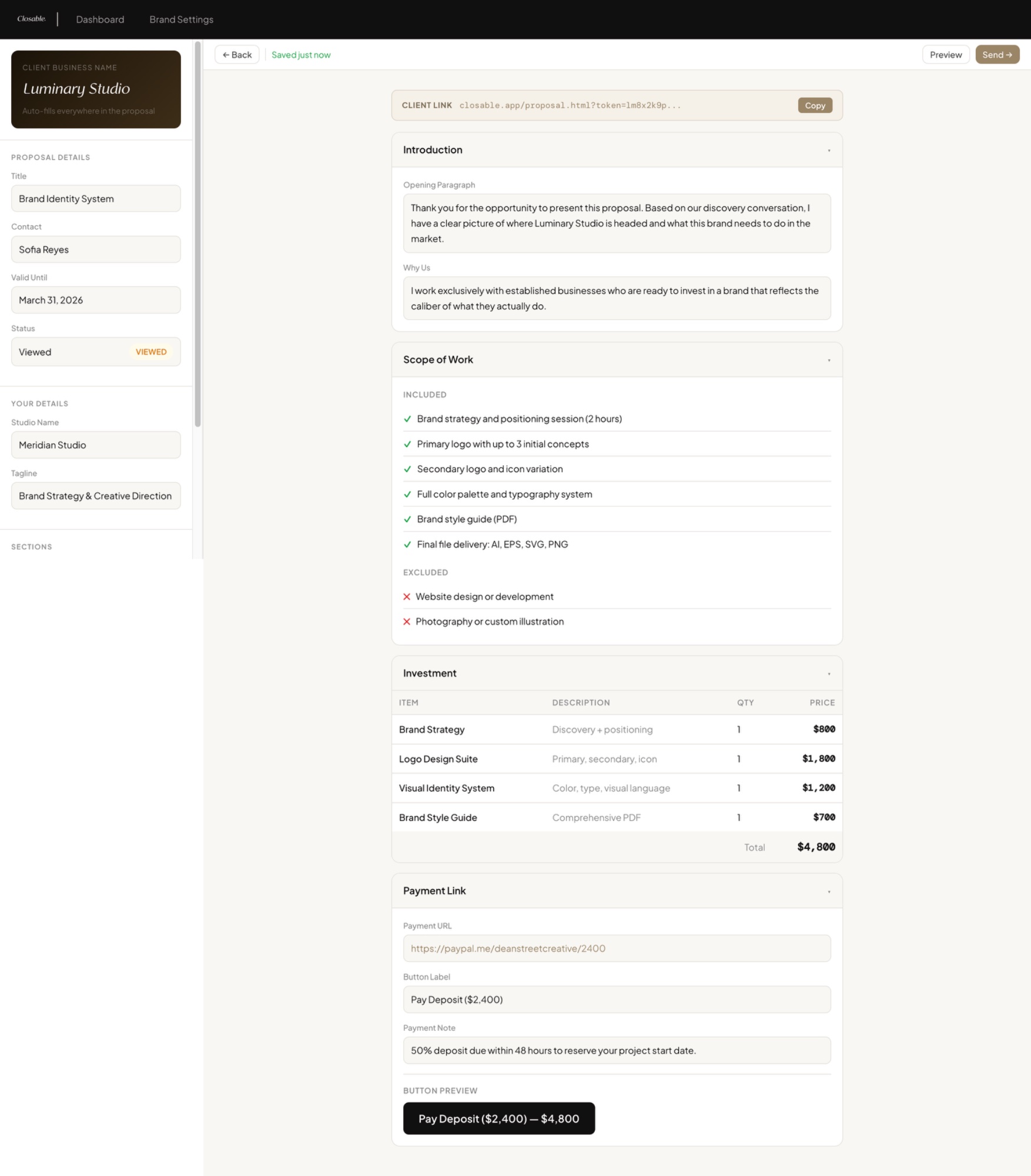This screenshot has height=1176, width=1031.
Task: Copy the client proposal link
Action: (815, 105)
